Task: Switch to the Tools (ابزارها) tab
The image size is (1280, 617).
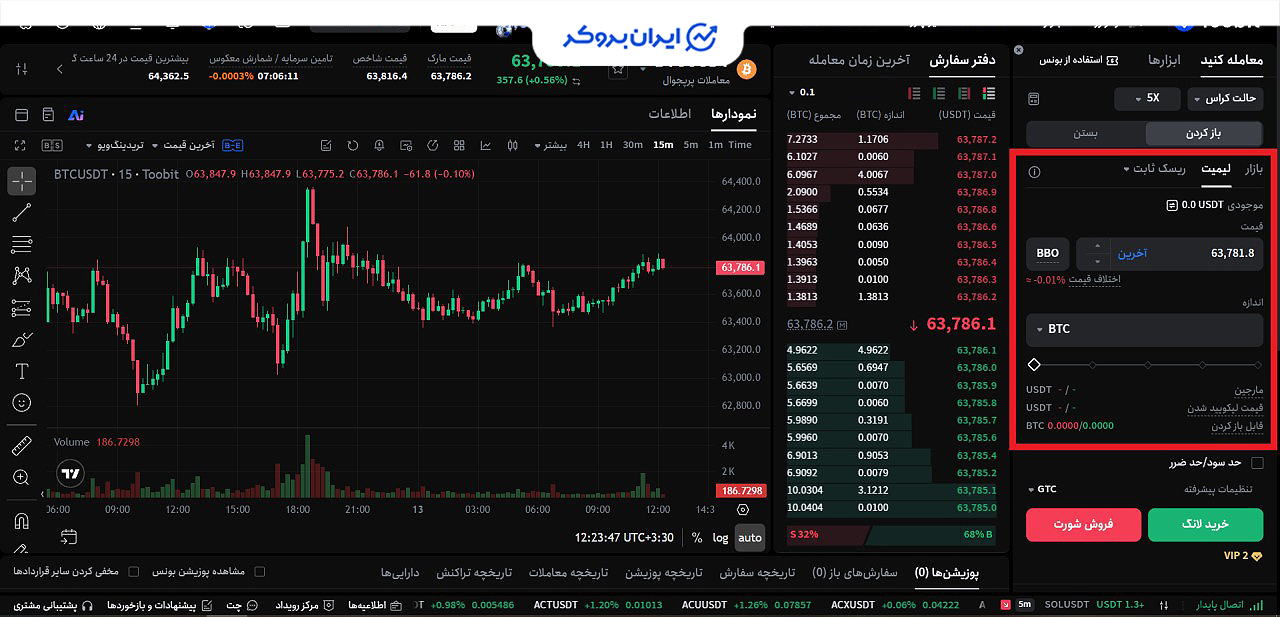Action: click(x=1164, y=60)
